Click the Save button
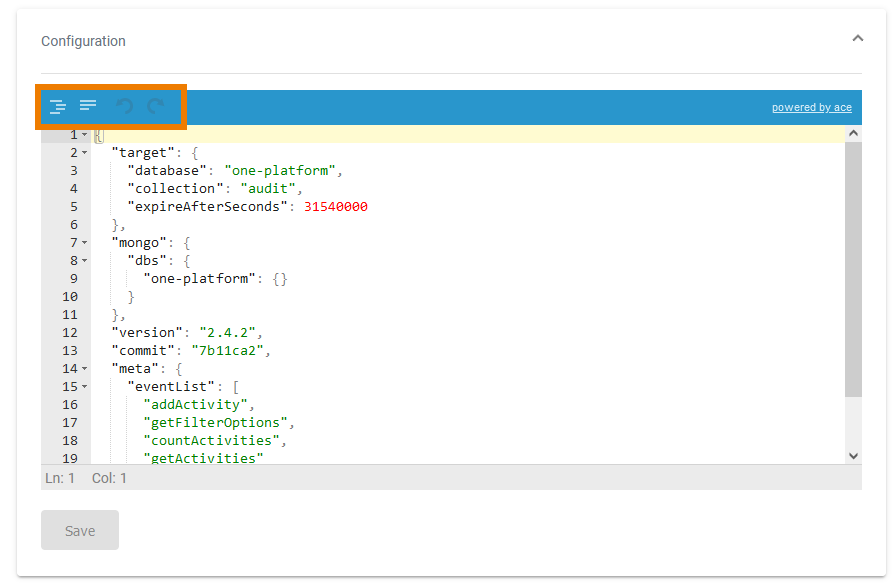Screen dimensions: 896x586 (79, 530)
